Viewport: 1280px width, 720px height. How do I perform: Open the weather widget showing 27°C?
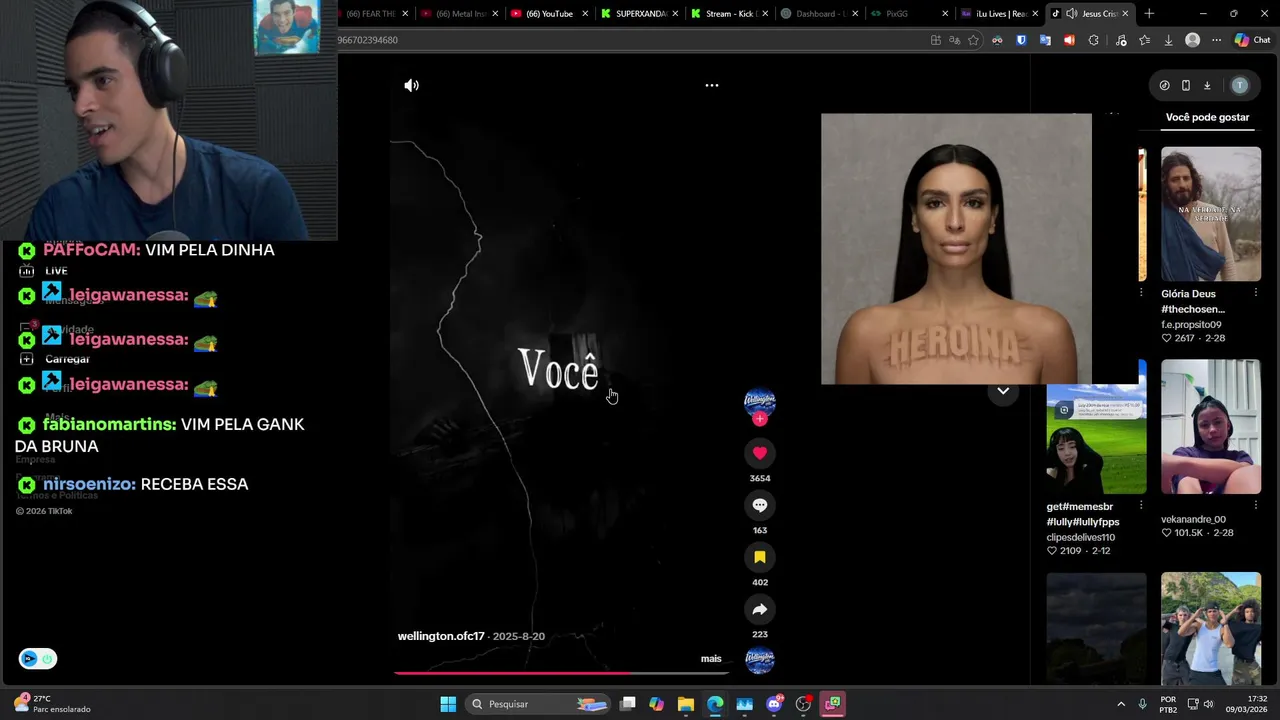point(50,704)
